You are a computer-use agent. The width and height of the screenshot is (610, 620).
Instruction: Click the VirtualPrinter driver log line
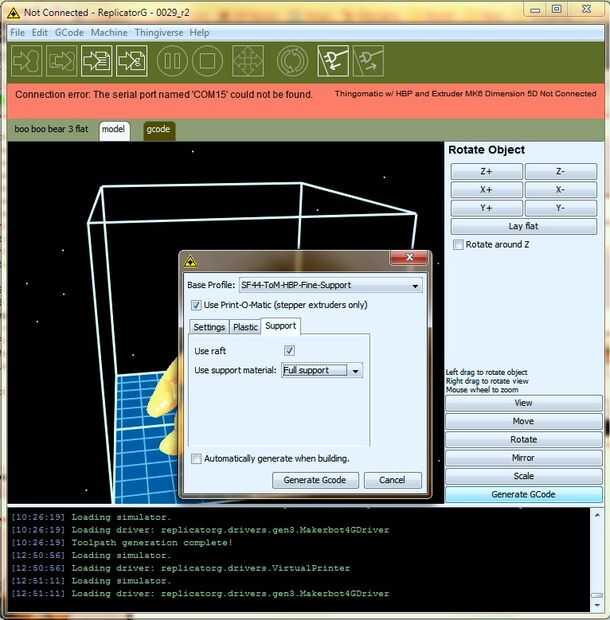[x=181, y=568]
